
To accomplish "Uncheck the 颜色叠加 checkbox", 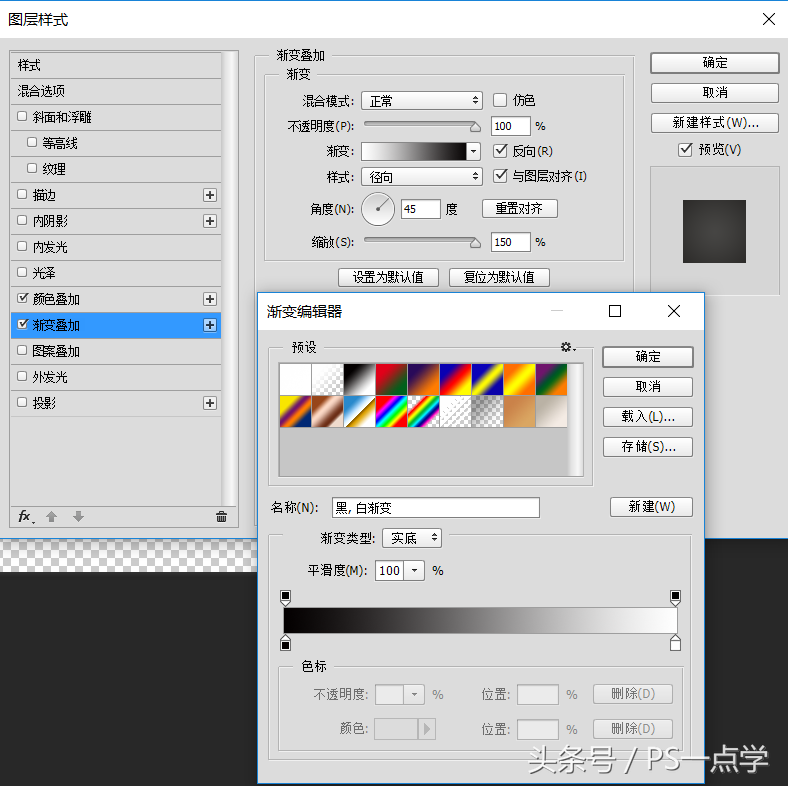I will point(22,298).
